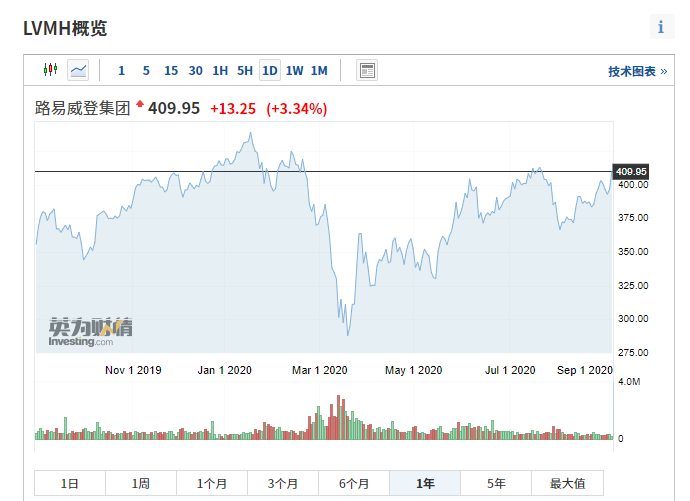Screen dimensions: 690x501
Task: Open the 技术图表 link
Action: pos(637,72)
